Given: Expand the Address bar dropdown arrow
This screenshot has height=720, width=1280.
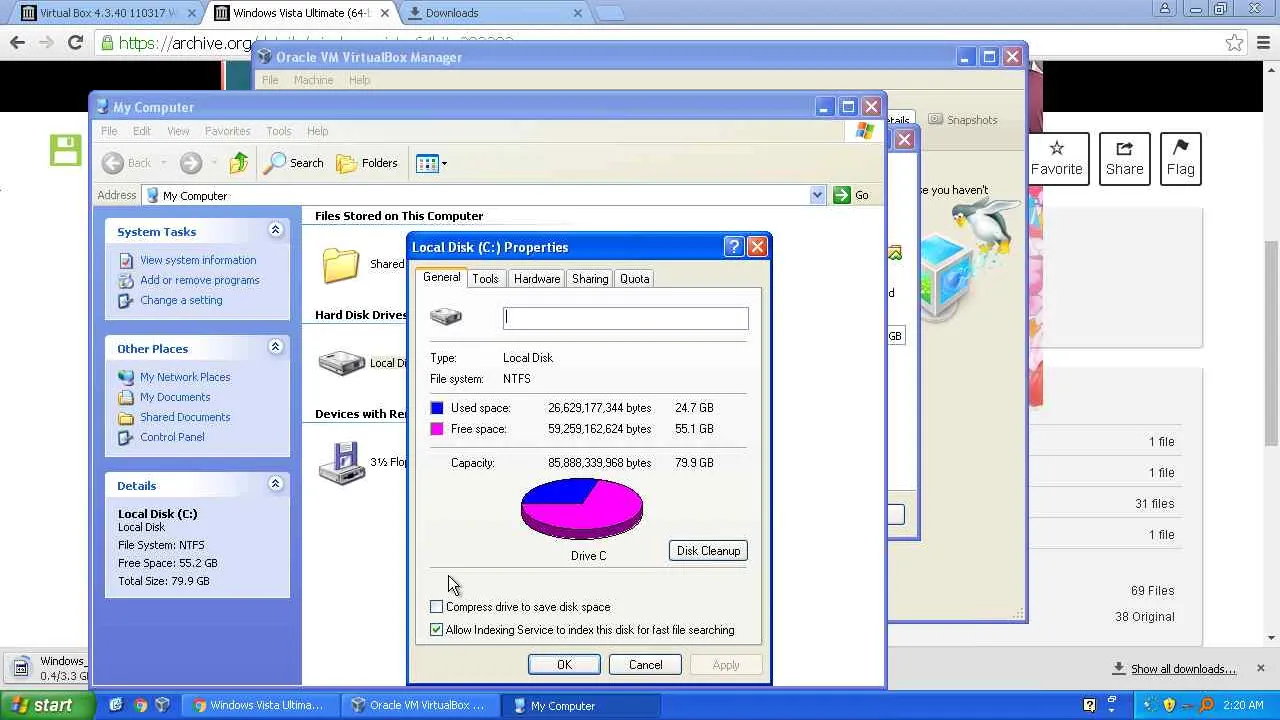Looking at the screenshot, I should click(x=817, y=195).
